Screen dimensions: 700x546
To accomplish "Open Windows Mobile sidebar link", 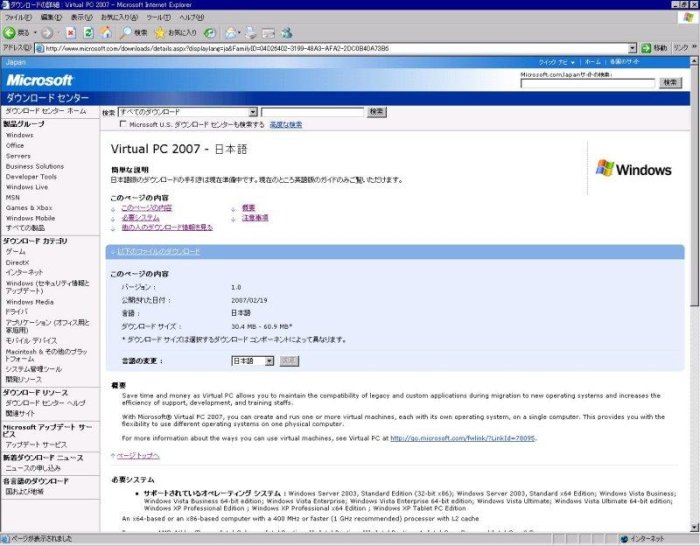I will point(30,218).
